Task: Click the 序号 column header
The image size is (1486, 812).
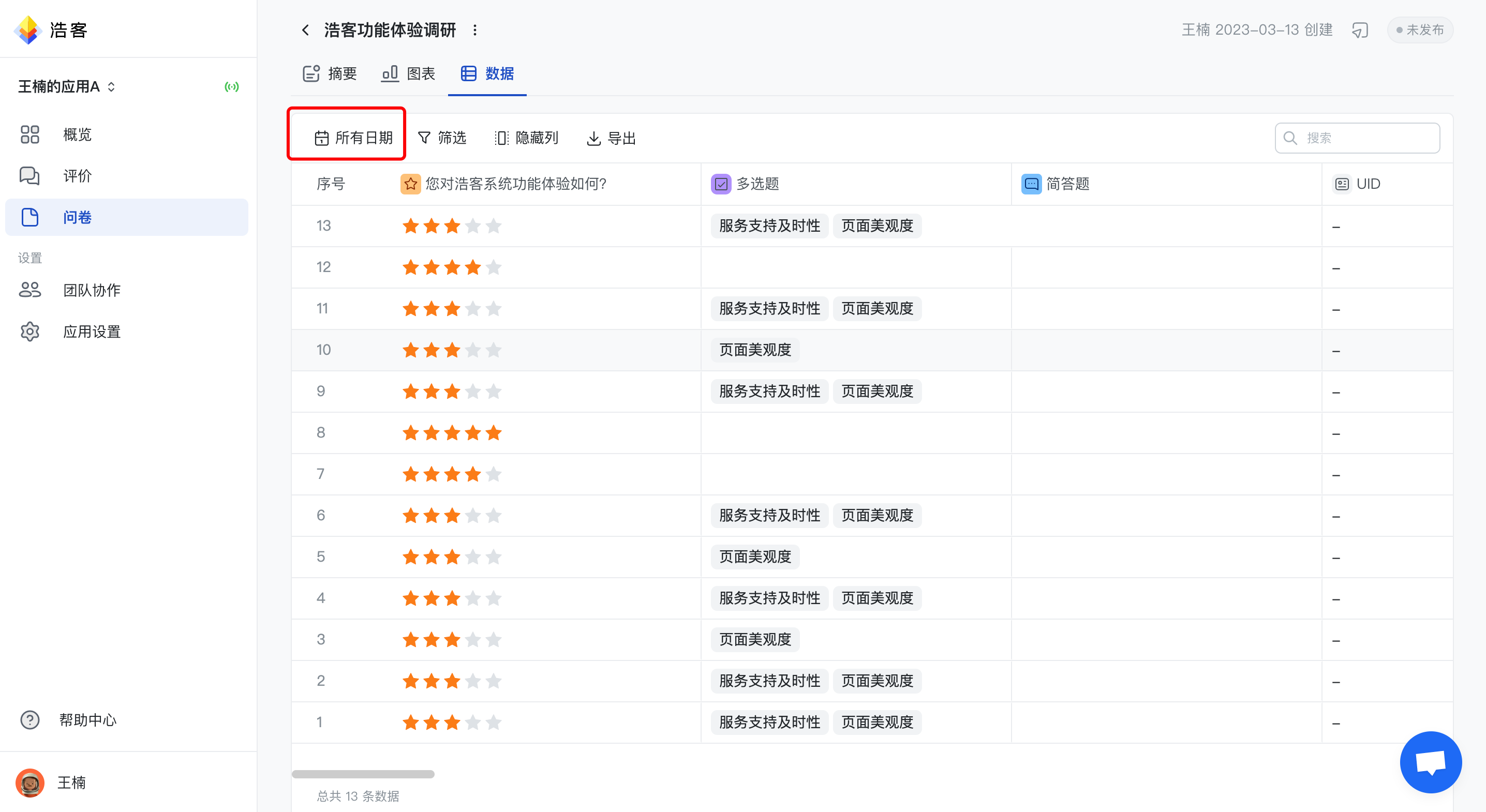Action: pyautogui.click(x=331, y=184)
